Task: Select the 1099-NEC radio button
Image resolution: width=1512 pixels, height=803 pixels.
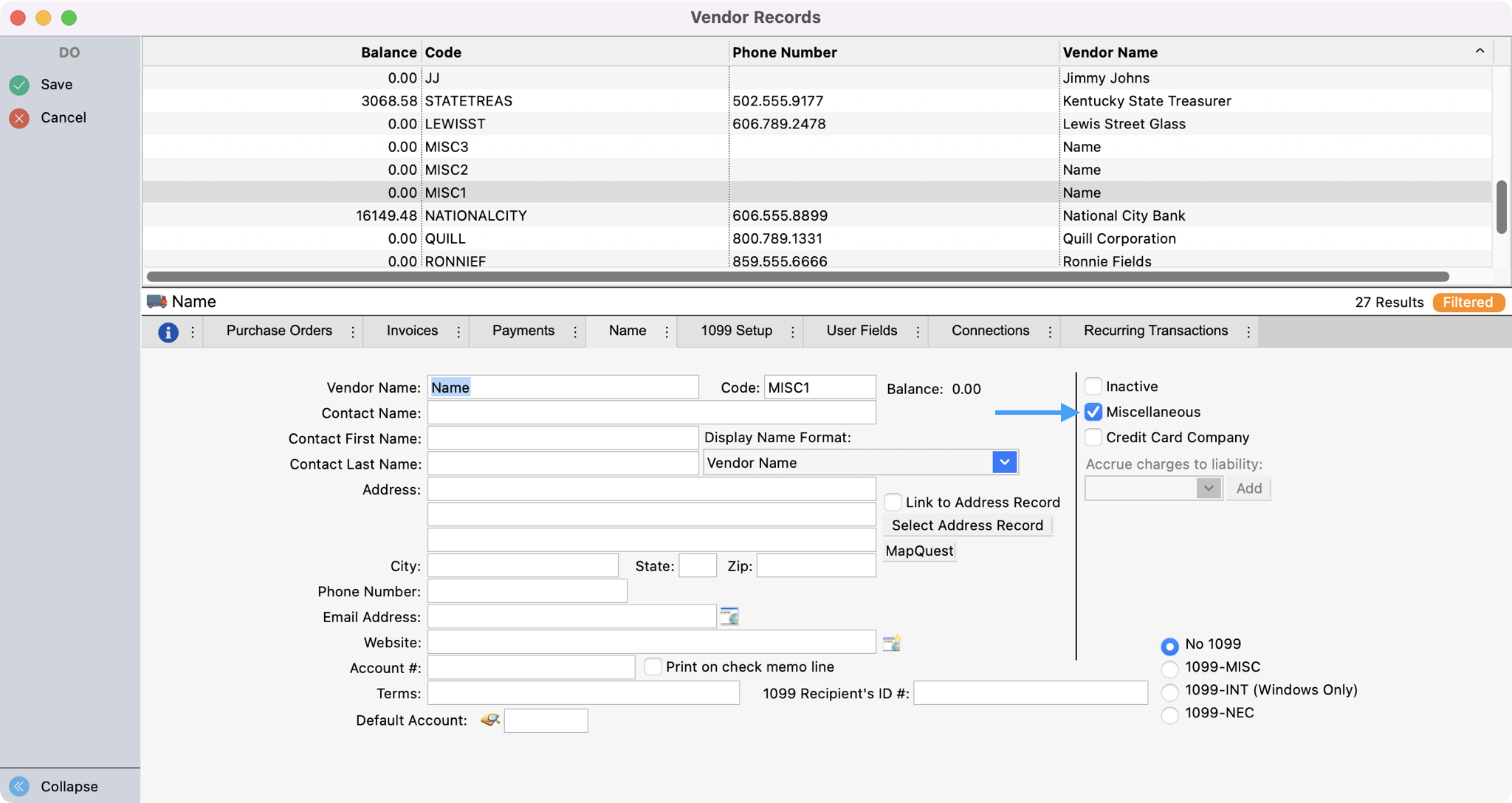Action: 1169,714
